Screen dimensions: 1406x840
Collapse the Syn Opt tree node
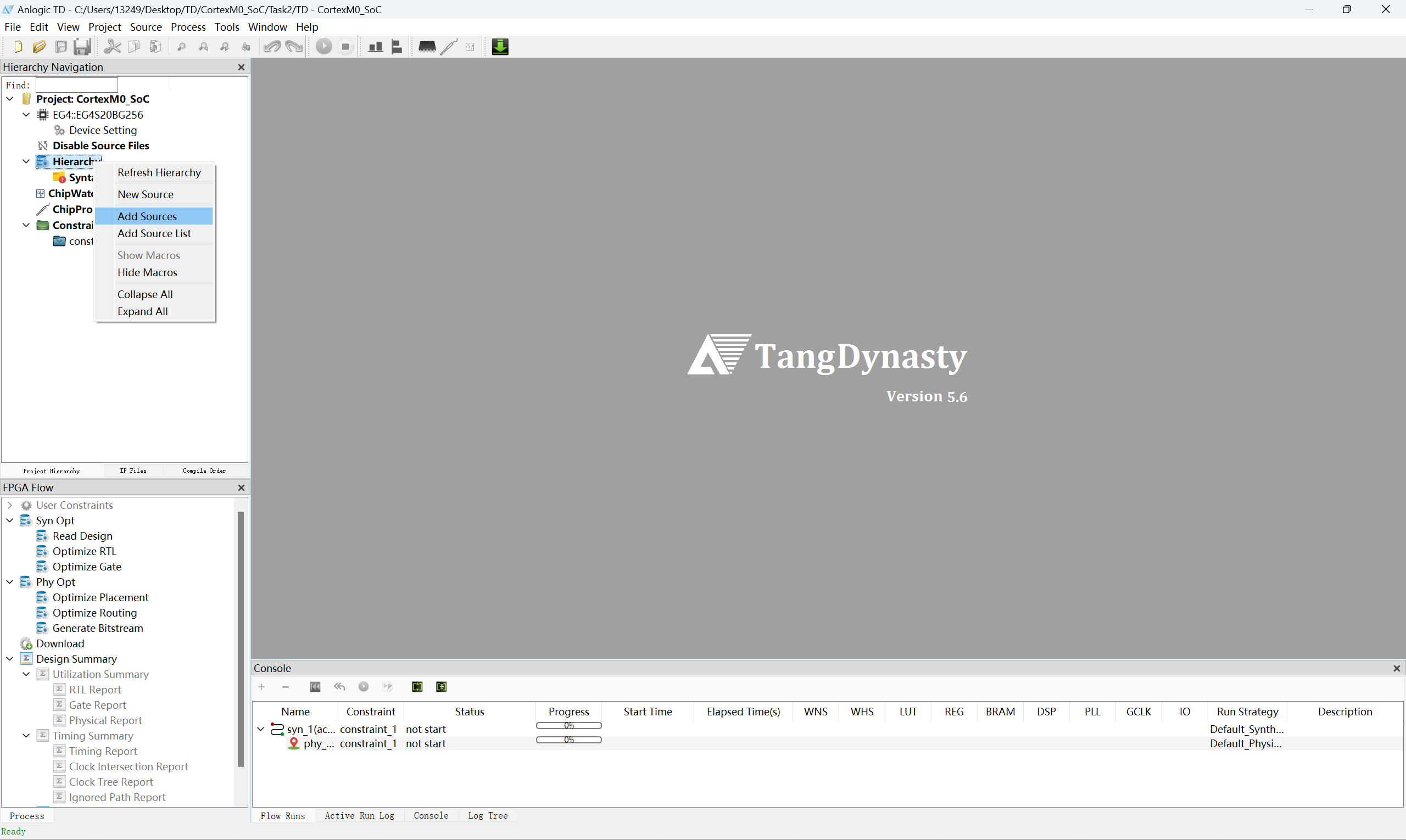point(10,520)
